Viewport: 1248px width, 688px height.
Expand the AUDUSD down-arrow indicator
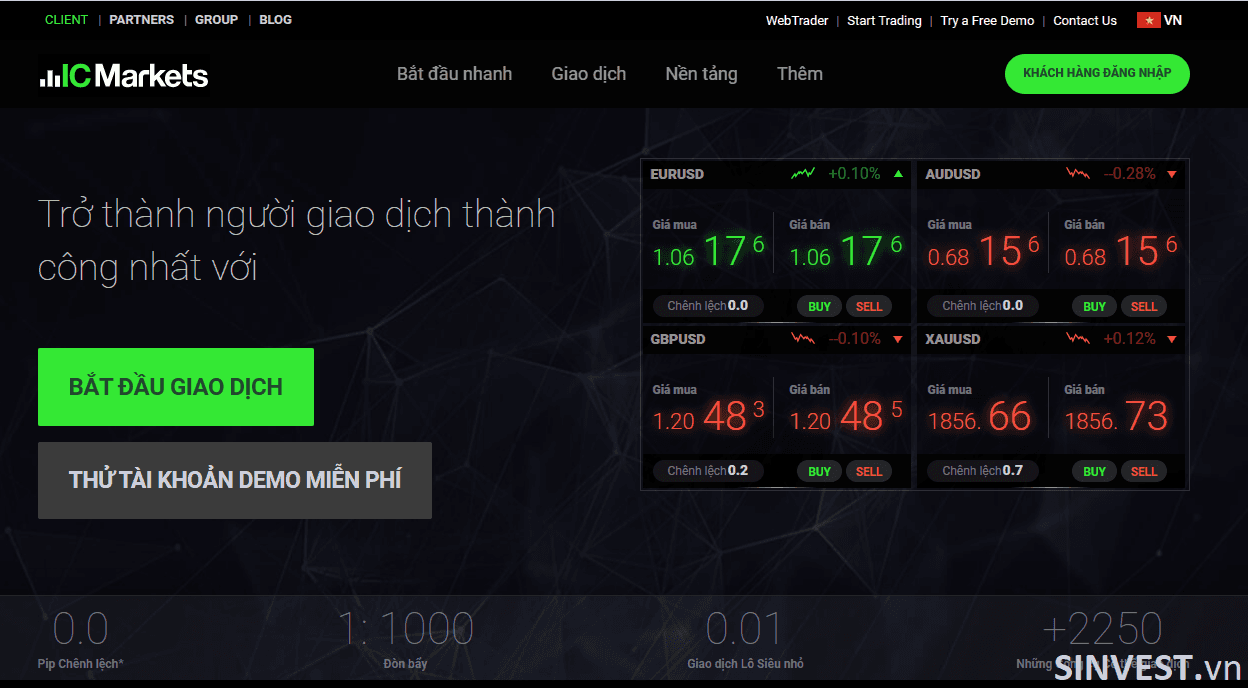click(x=1172, y=174)
